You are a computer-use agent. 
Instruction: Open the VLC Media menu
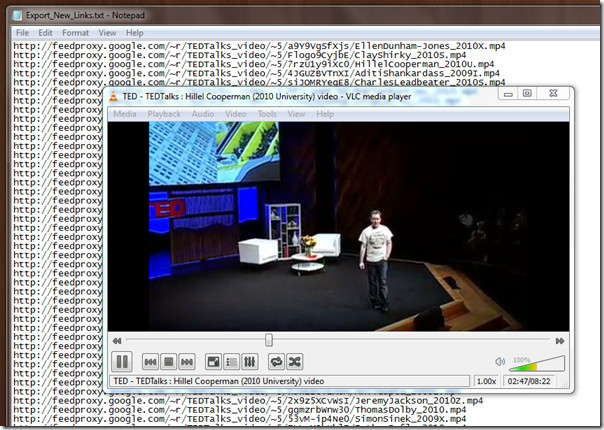125,114
